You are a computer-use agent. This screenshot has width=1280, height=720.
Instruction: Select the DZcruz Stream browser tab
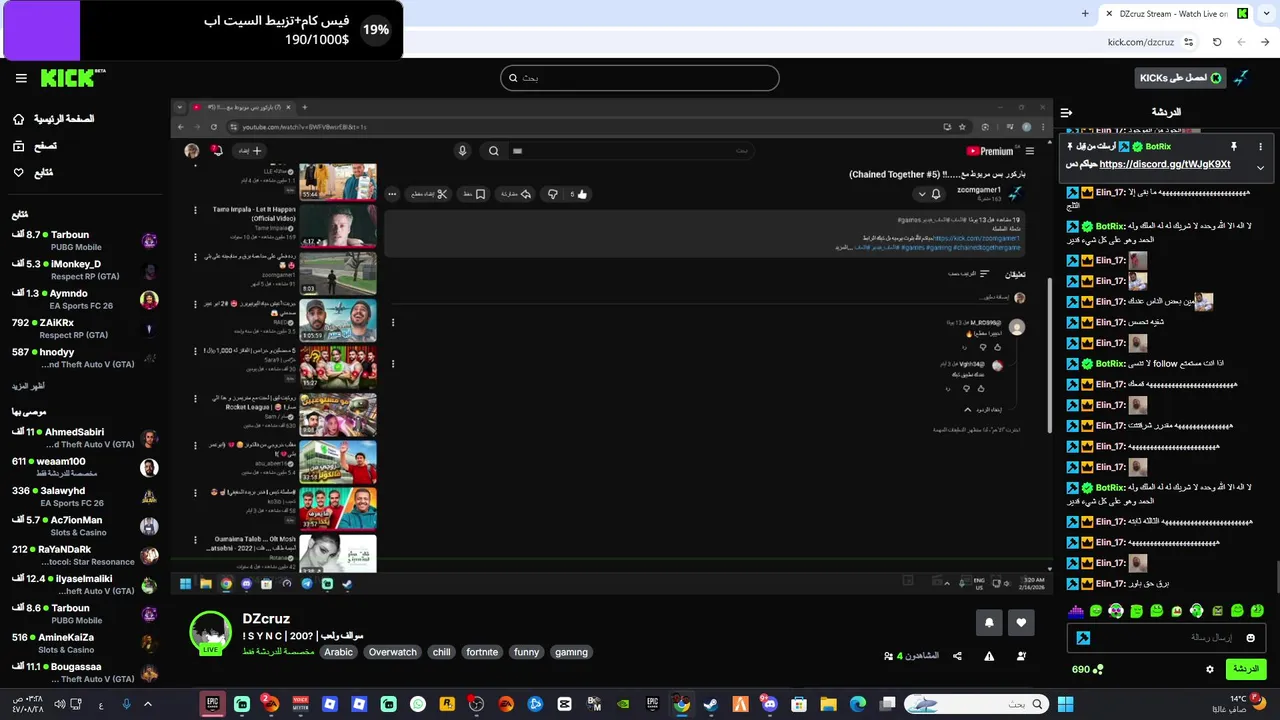1175,14
